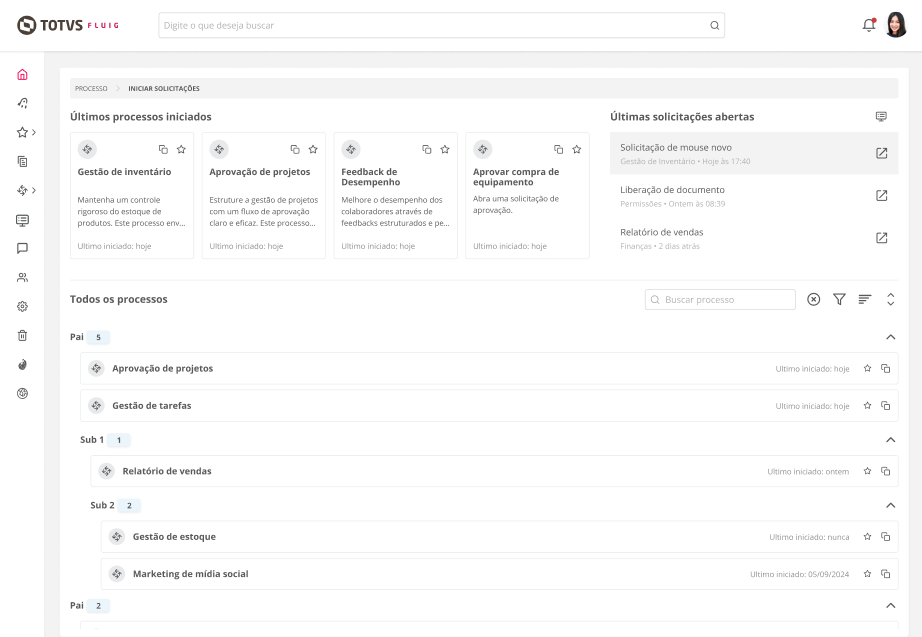
Task: Open the settings gear in sidebar
Action: 22,306
